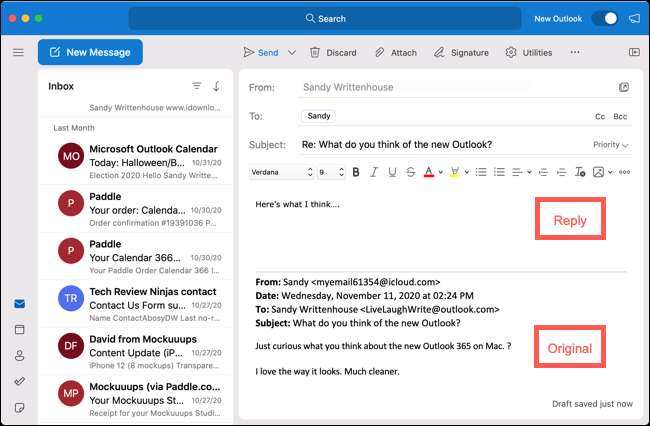The height and width of the screenshot is (426, 650).
Task: Click Attach in the compose toolbar
Action: (395, 52)
